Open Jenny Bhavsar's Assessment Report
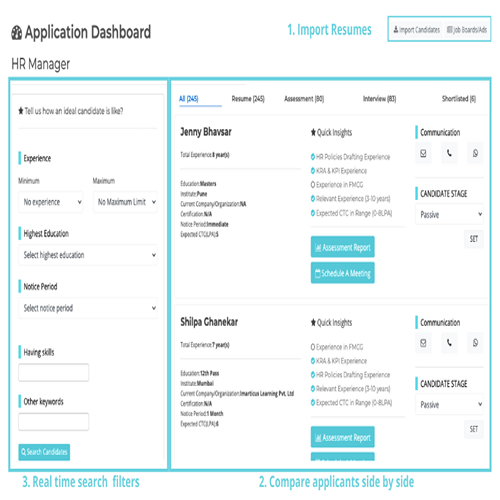Screen dimensions: 500x500 tap(342, 247)
